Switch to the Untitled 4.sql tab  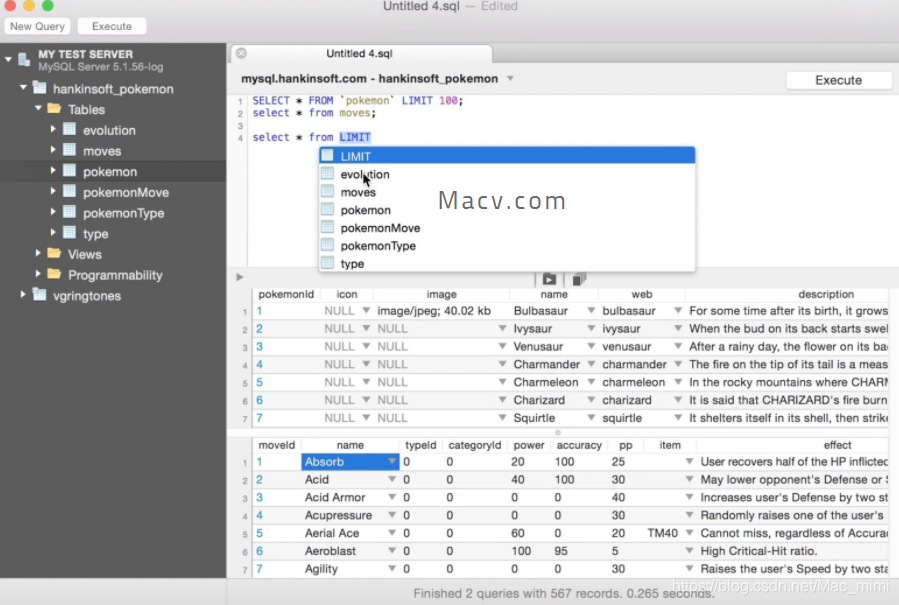361,53
